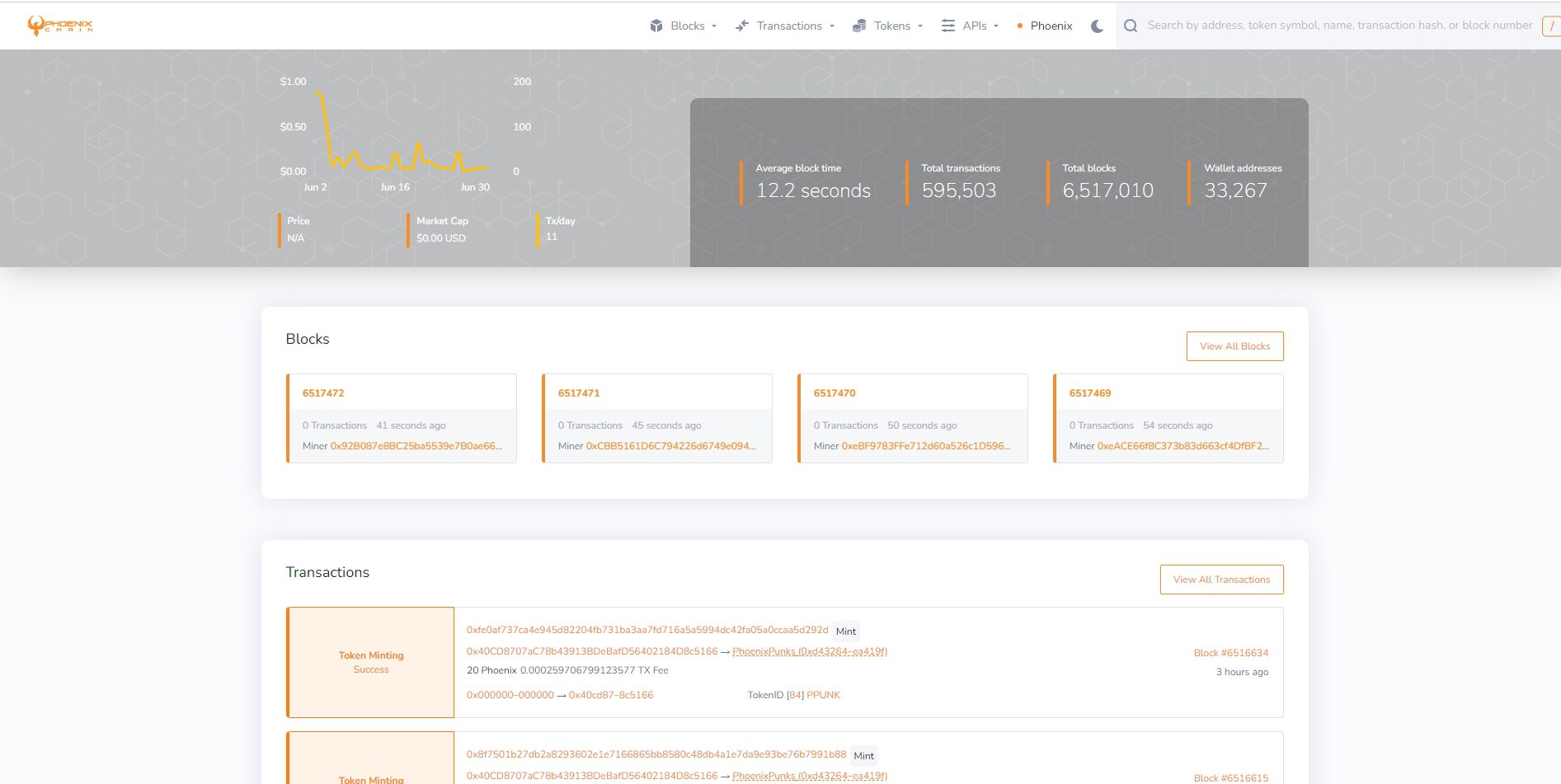Open block 6517472

click(323, 393)
